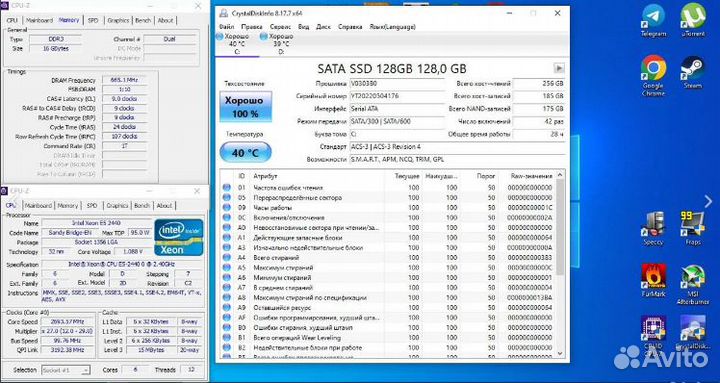Select drive C: status tab
This screenshot has height=383, width=720.
tap(236, 44)
